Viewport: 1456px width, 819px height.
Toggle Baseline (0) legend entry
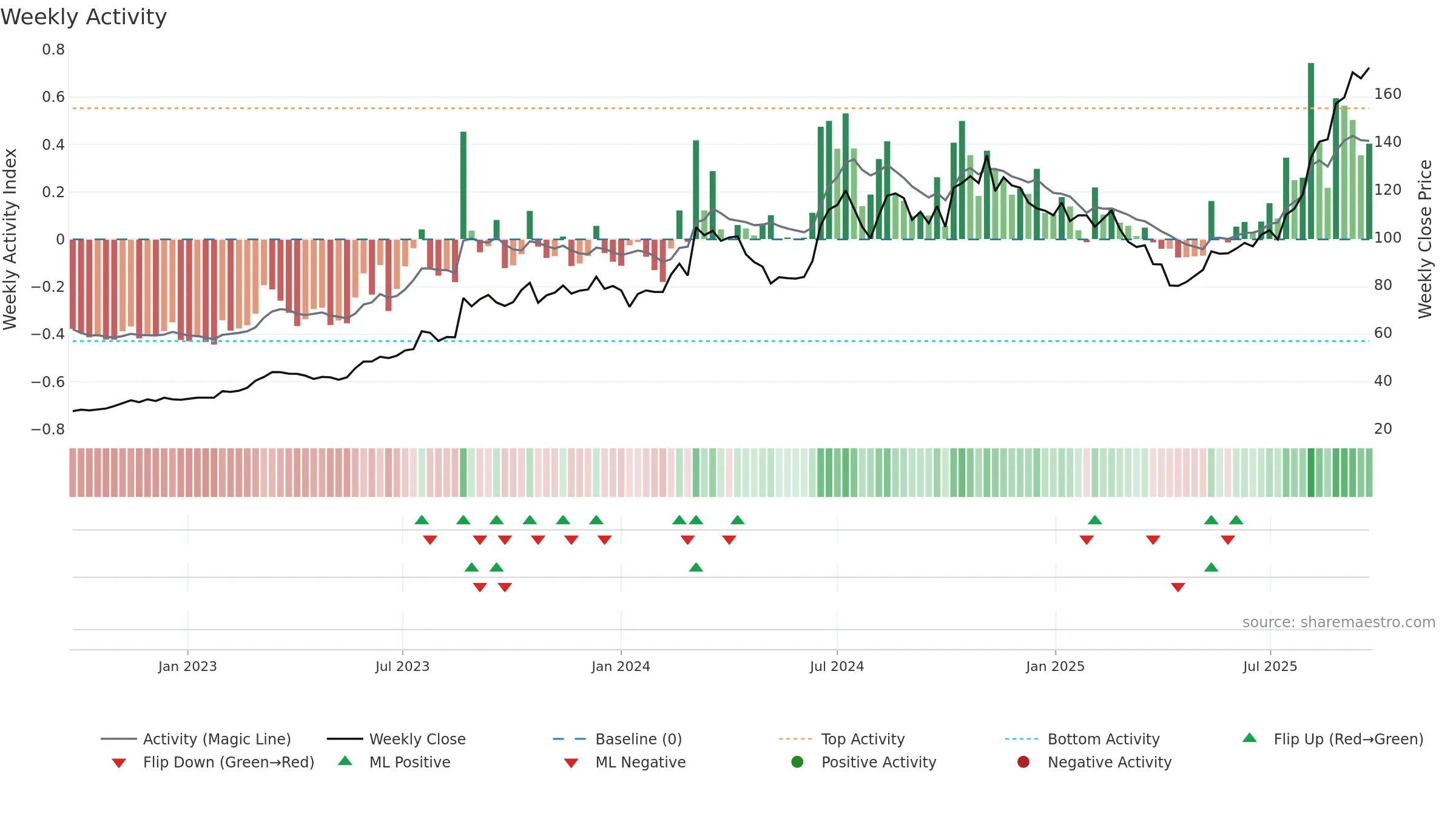618,739
